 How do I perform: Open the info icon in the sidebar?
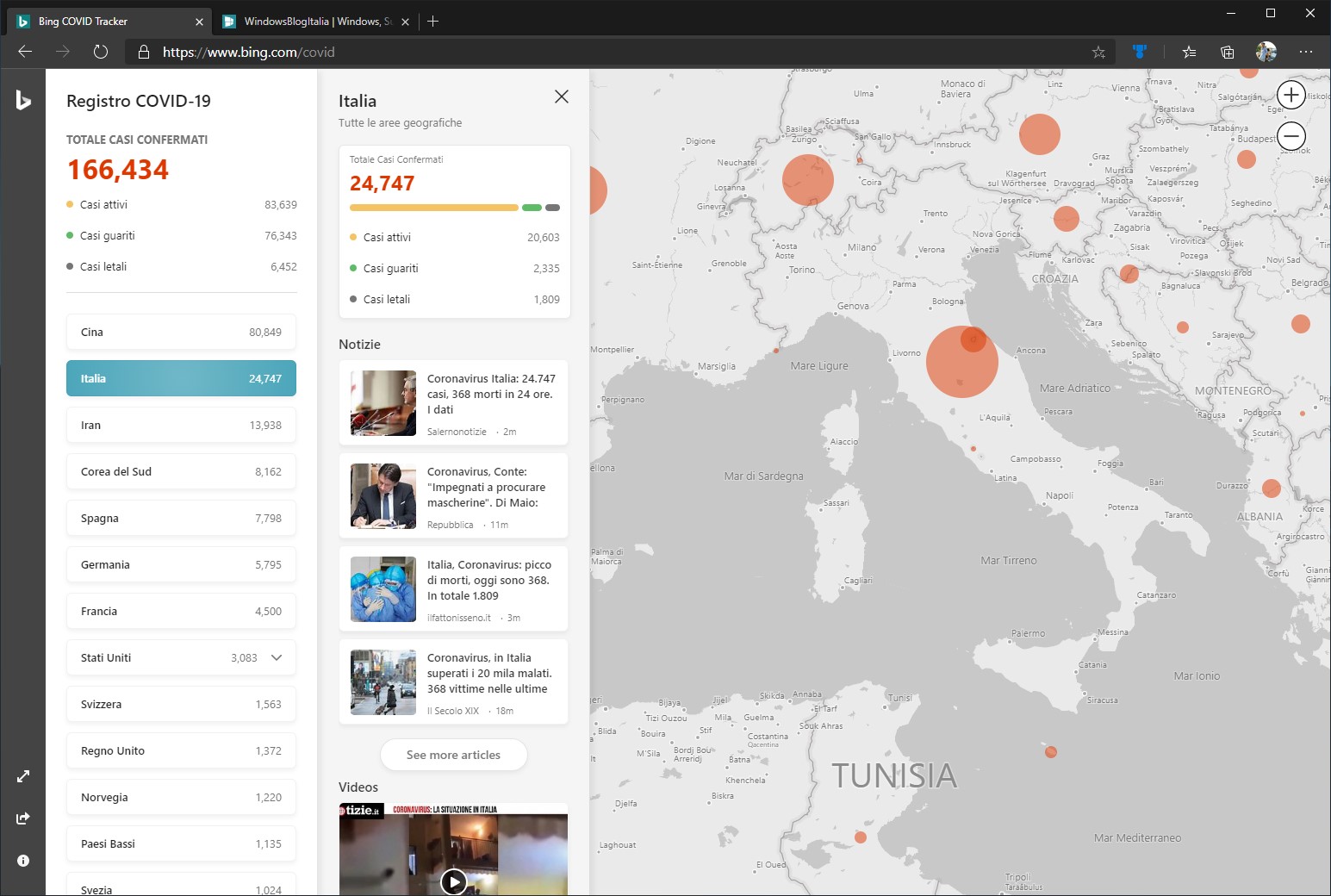[x=23, y=860]
